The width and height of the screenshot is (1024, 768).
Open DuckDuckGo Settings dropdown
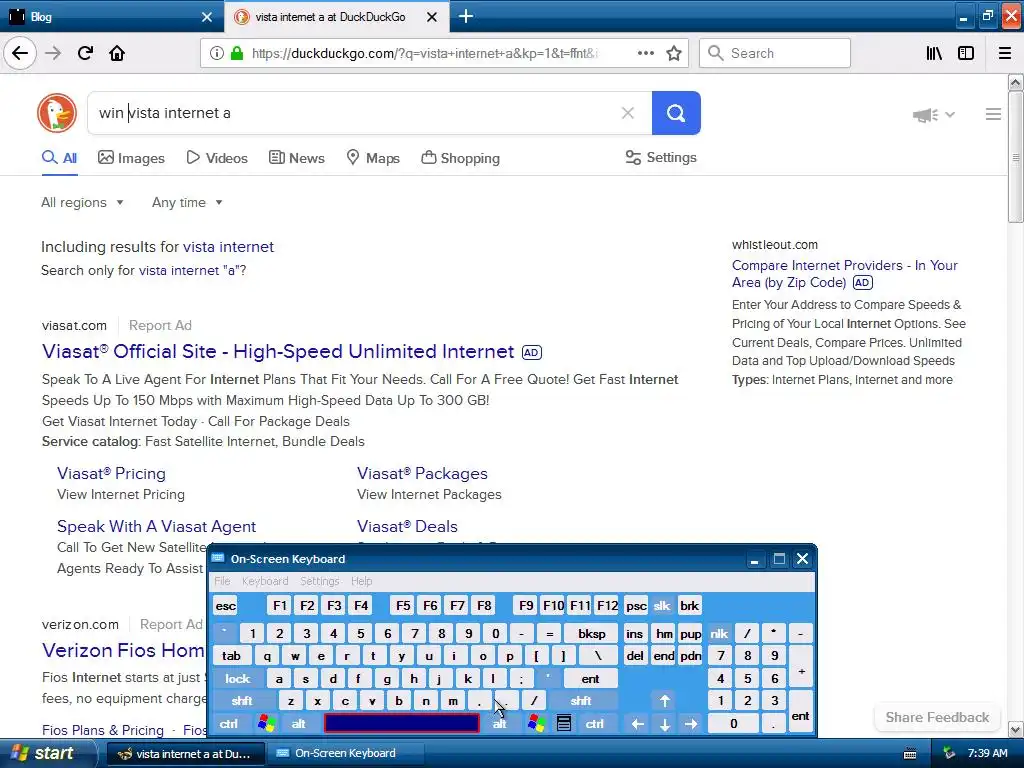(661, 157)
